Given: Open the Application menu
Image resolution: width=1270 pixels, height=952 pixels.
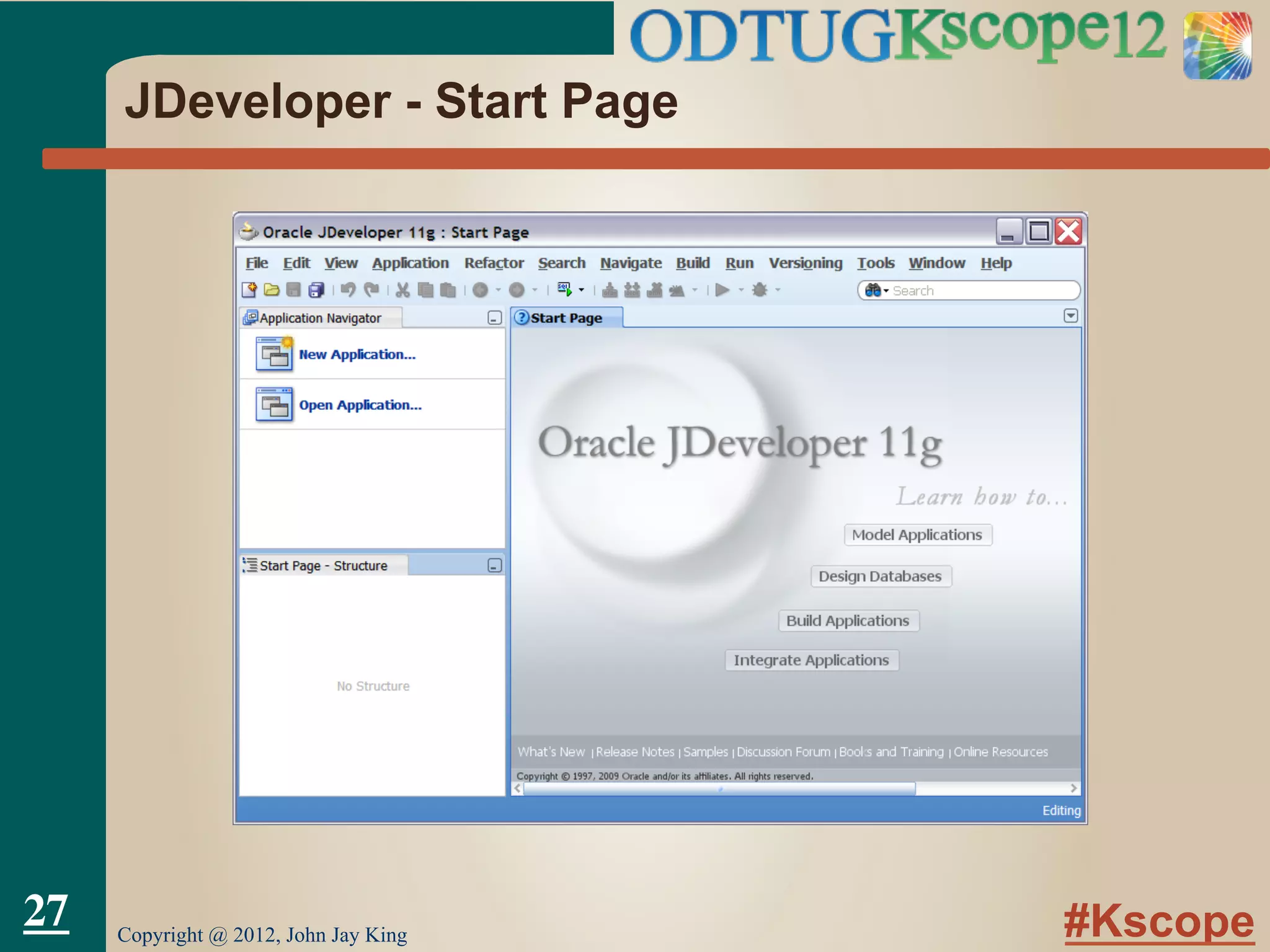Looking at the screenshot, I should tap(411, 263).
